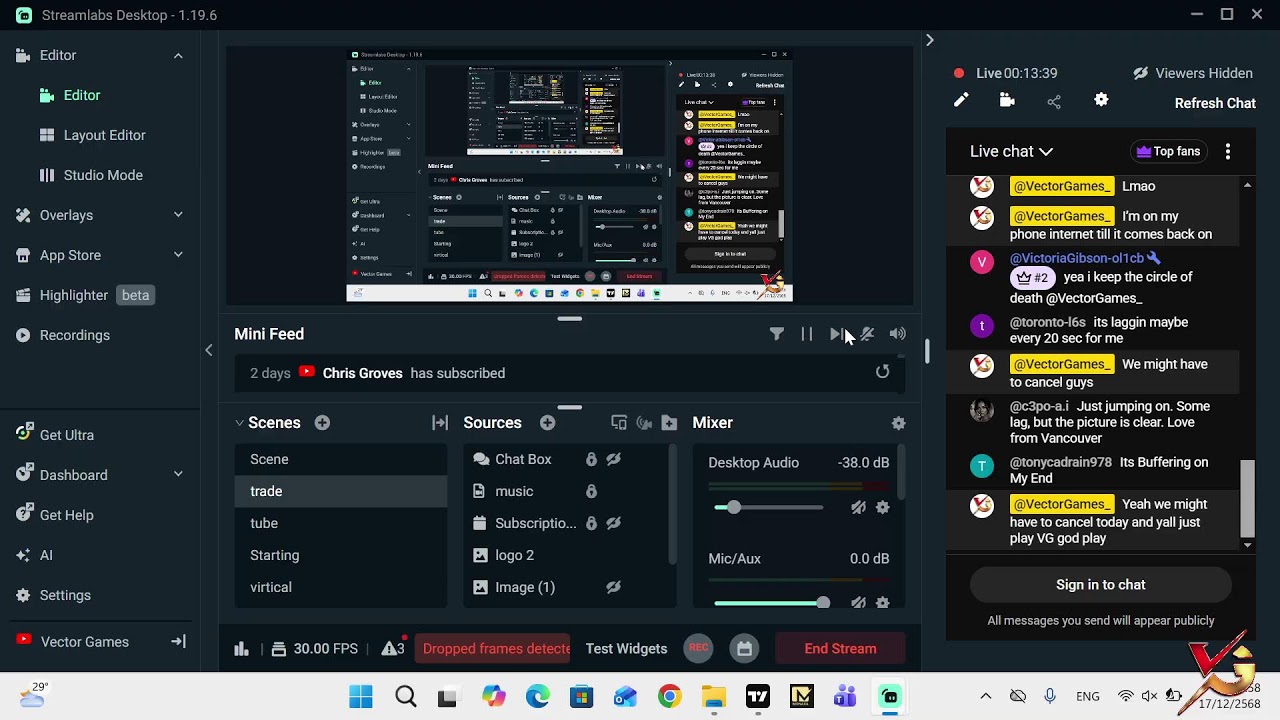
Task: Expand the Overlays sidebar section
Action: [x=178, y=215]
